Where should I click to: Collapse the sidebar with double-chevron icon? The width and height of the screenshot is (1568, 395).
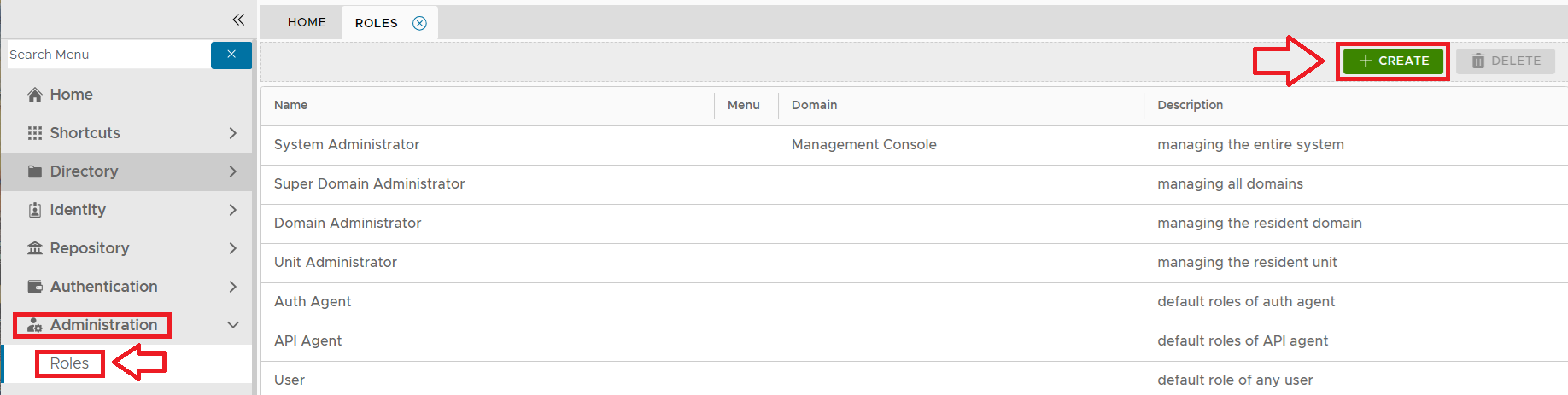[238, 20]
